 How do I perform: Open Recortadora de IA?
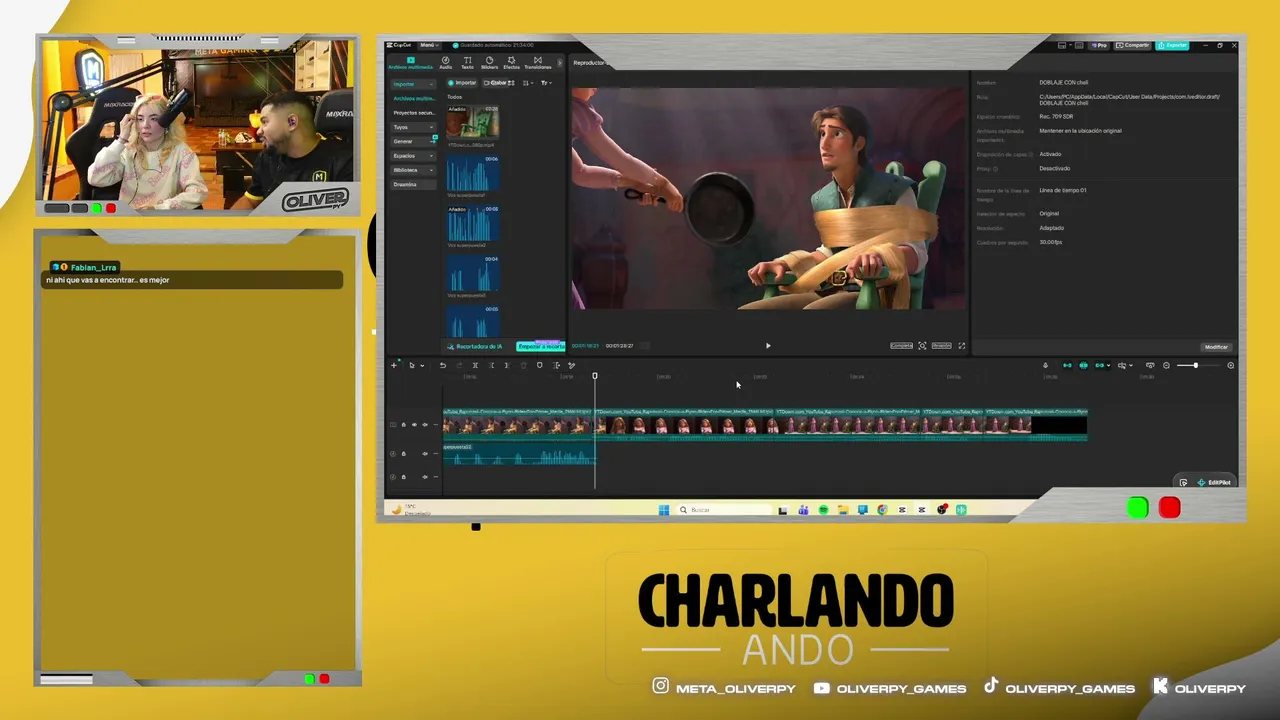click(475, 346)
